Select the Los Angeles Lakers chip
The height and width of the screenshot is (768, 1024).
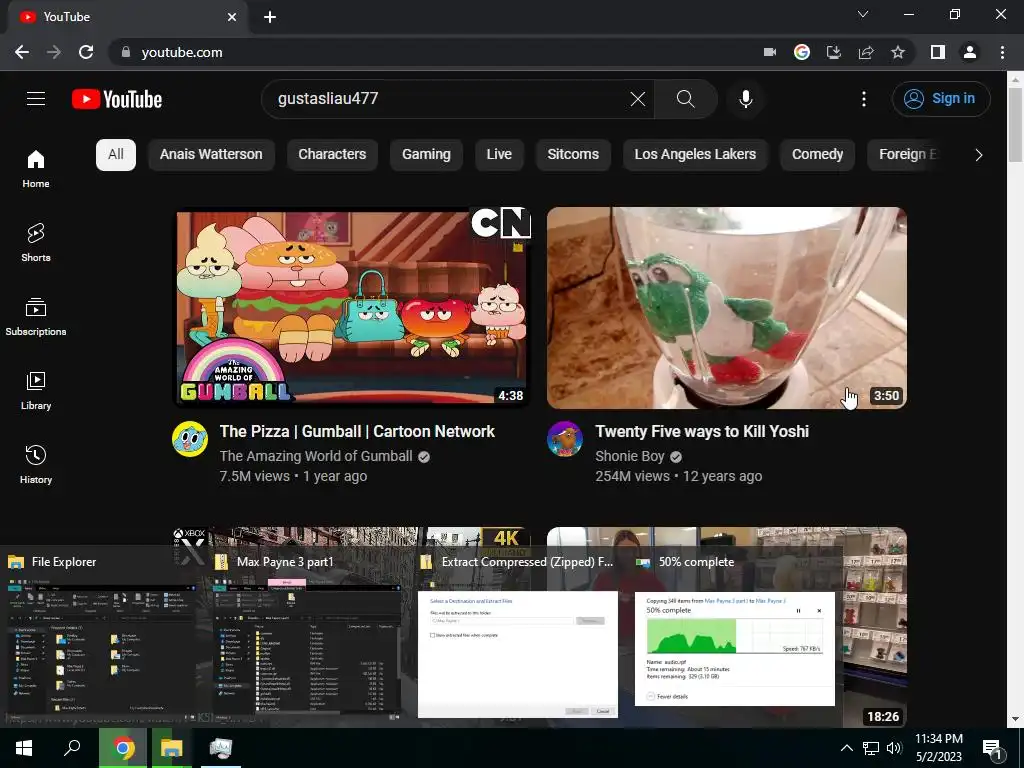(696, 155)
